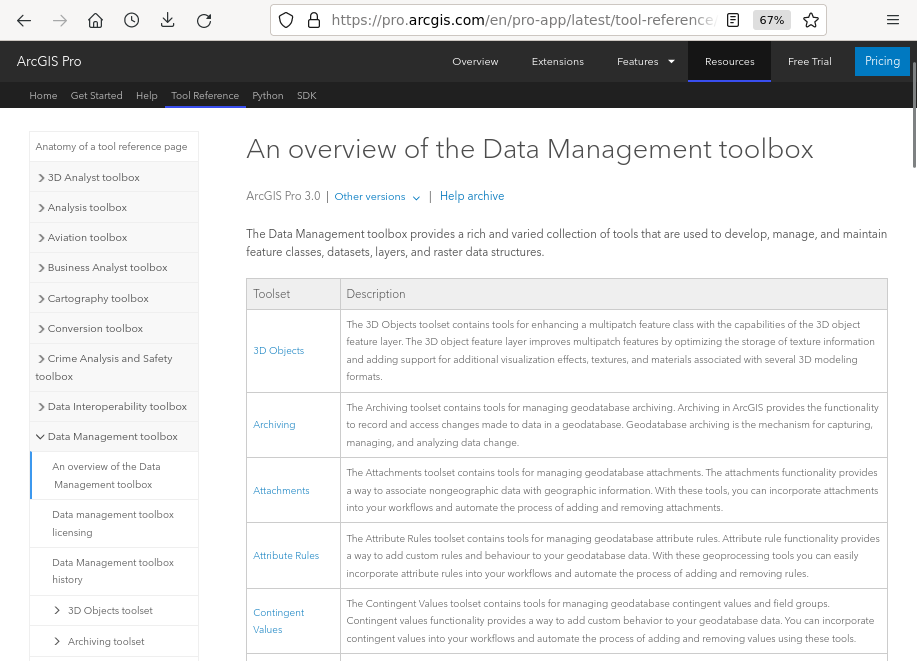Open the Other versions dropdown
This screenshot has width=917, height=661.
click(377, 197)
